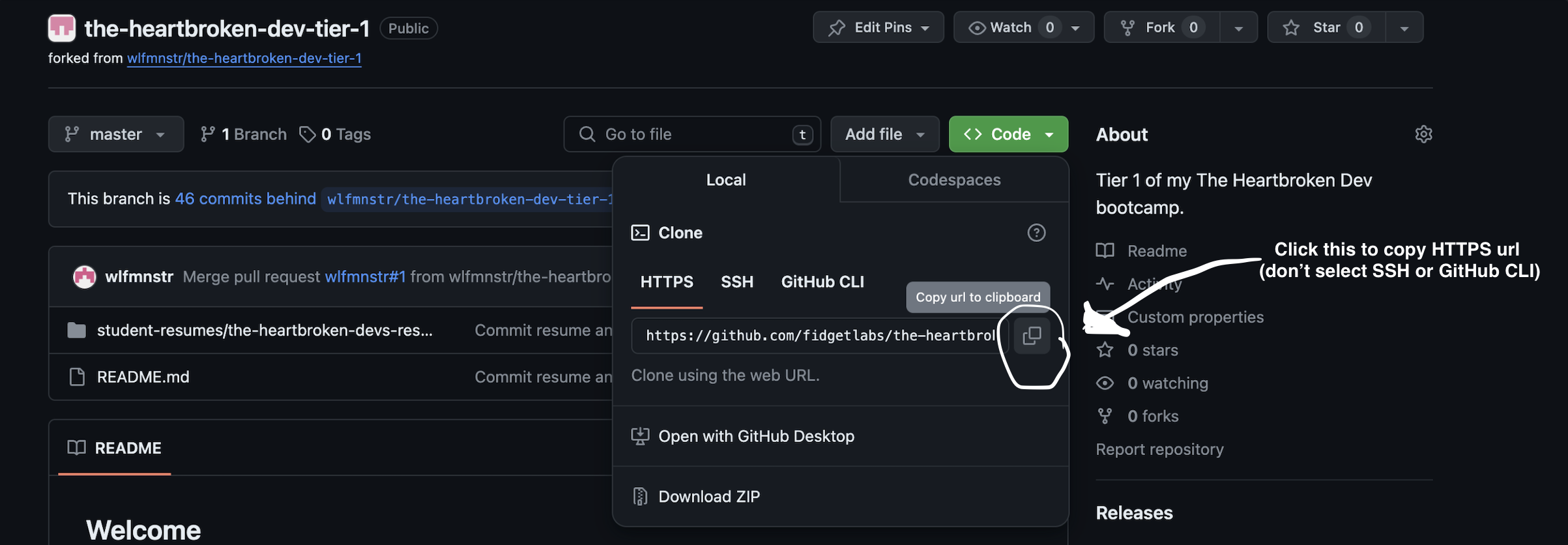This screenshot has height=545, width=1568.
Task: Click the repository avatar icon
Action: pos(62,27)
